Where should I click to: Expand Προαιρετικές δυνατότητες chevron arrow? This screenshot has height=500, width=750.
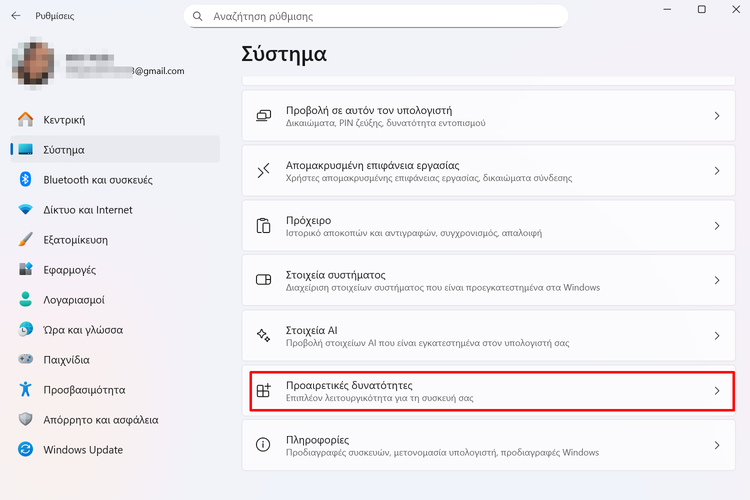(717, 391)
